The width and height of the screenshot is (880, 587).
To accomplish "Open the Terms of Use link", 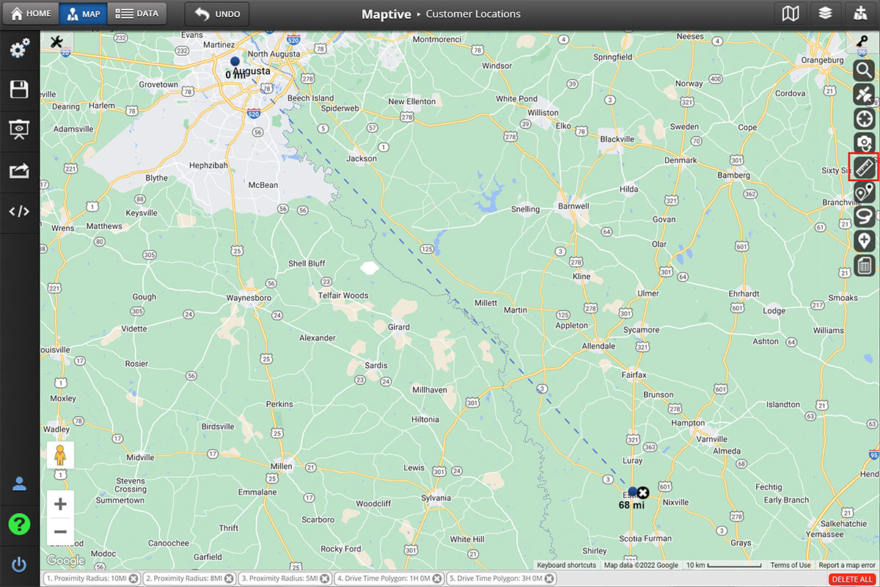I will pyautogui.click(x=790, y=564).
